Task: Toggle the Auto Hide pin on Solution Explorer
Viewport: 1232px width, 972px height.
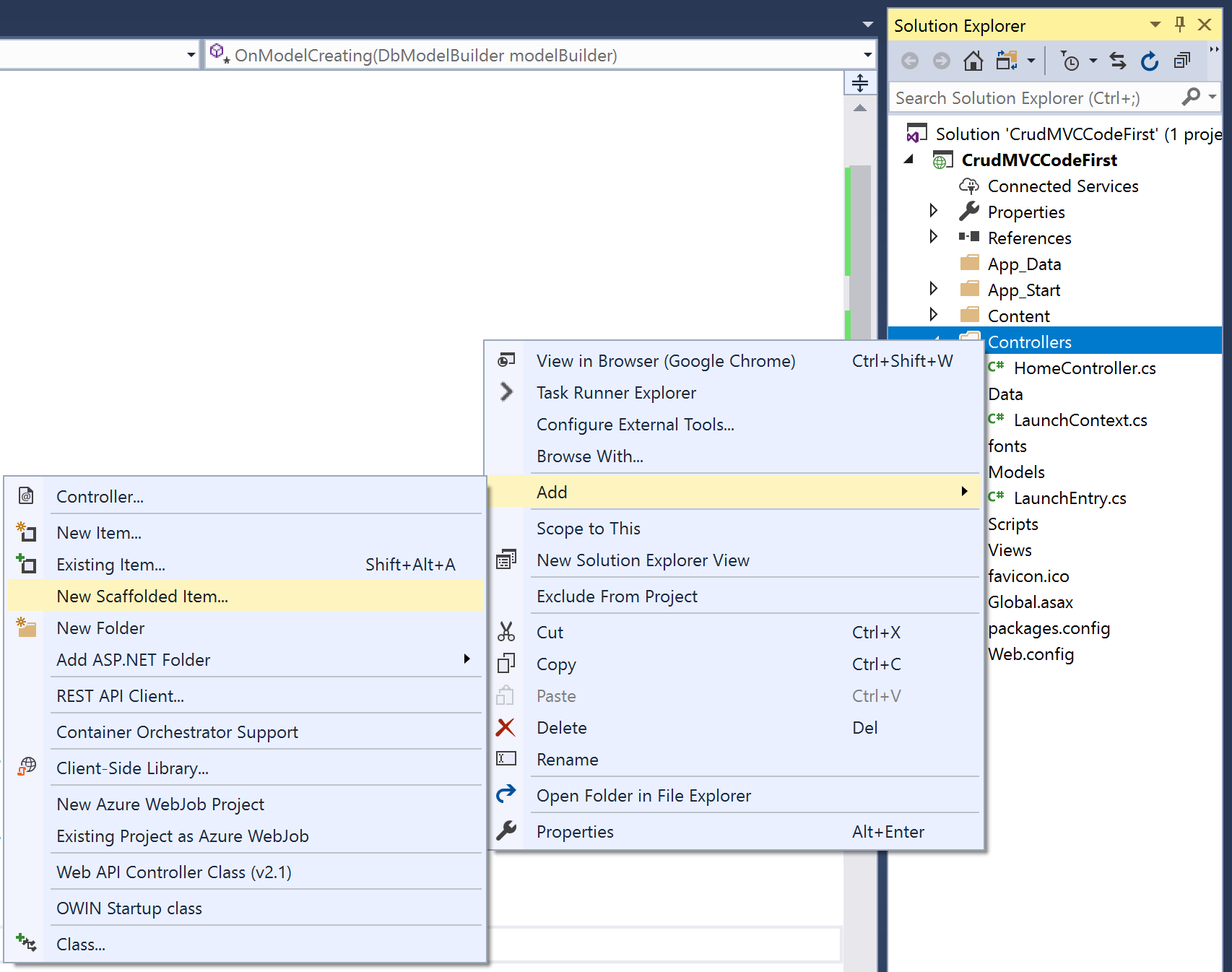Action: [1180, 25]
